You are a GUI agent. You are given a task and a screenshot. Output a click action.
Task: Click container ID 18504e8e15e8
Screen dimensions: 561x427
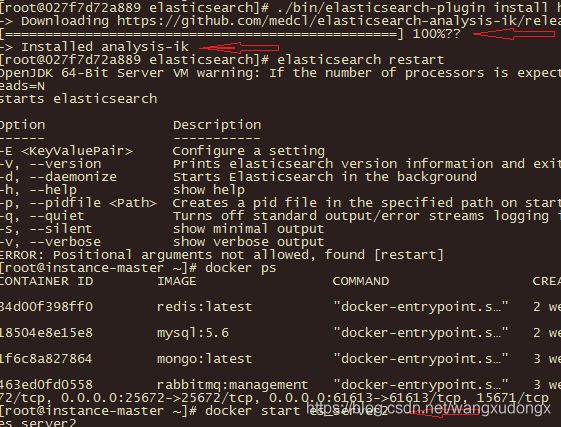coord(46,333)
